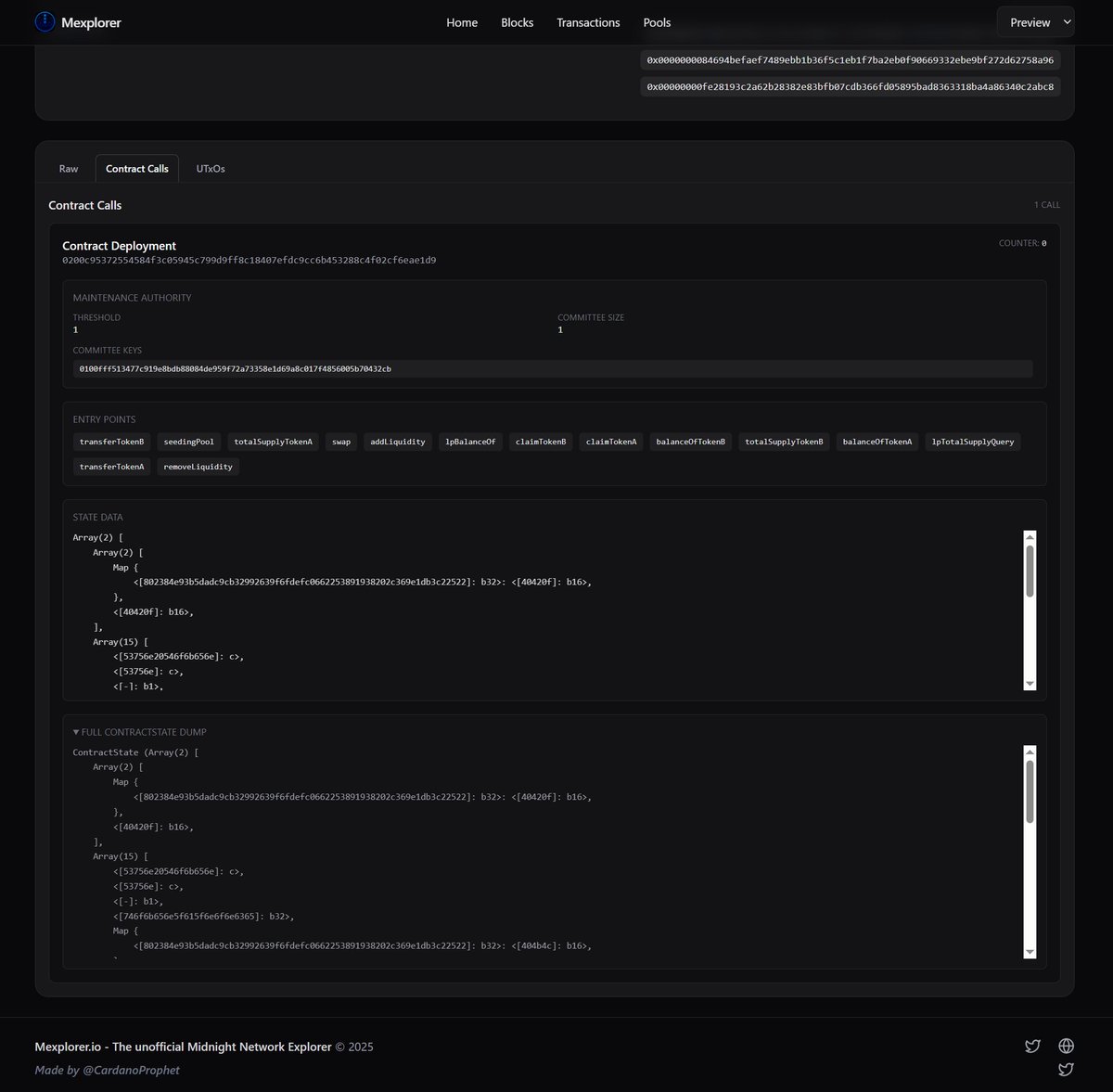The image size is (1113, 1092).
Task: Click the claimTokenA entry point
Action: pos(611,442)
